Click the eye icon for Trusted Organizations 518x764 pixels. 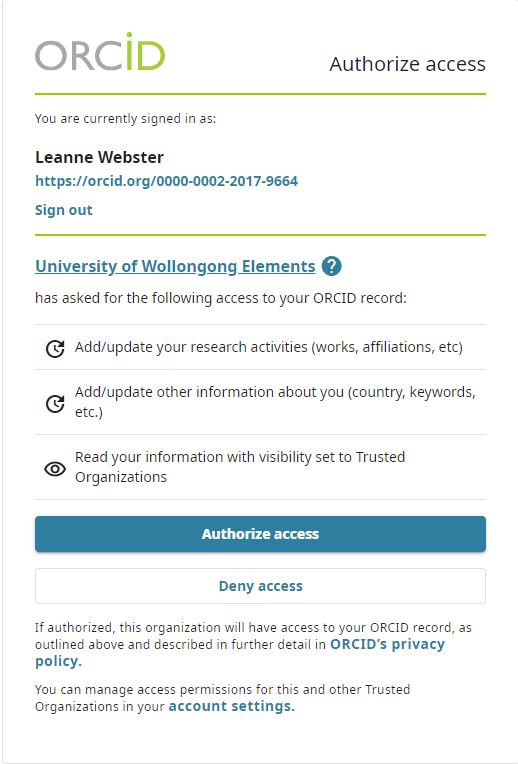coord(55,468)
